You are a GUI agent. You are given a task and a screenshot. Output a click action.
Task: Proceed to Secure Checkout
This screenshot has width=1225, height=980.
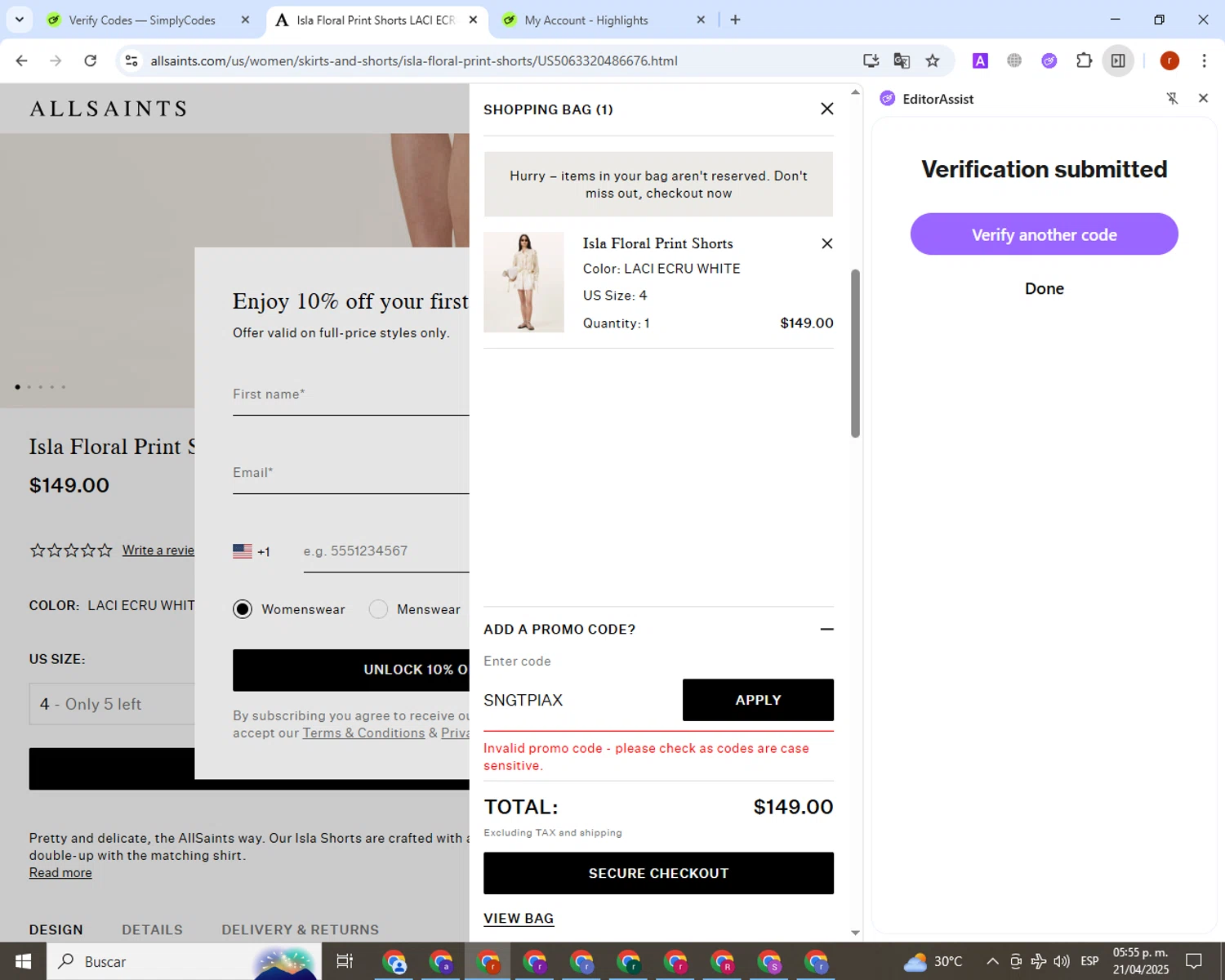(x=658, y=873)
